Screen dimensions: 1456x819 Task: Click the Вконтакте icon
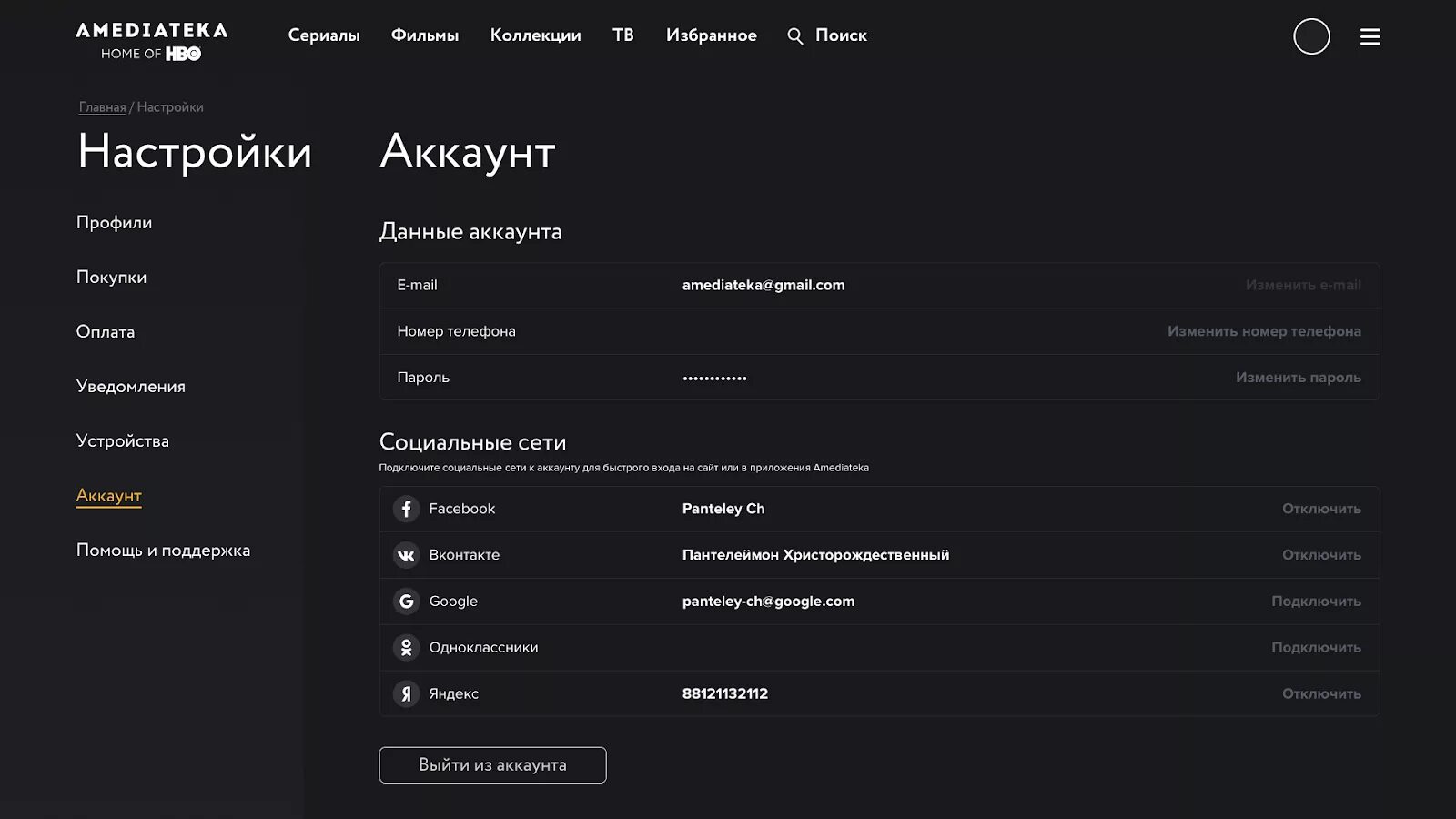[x=406, y=555]
